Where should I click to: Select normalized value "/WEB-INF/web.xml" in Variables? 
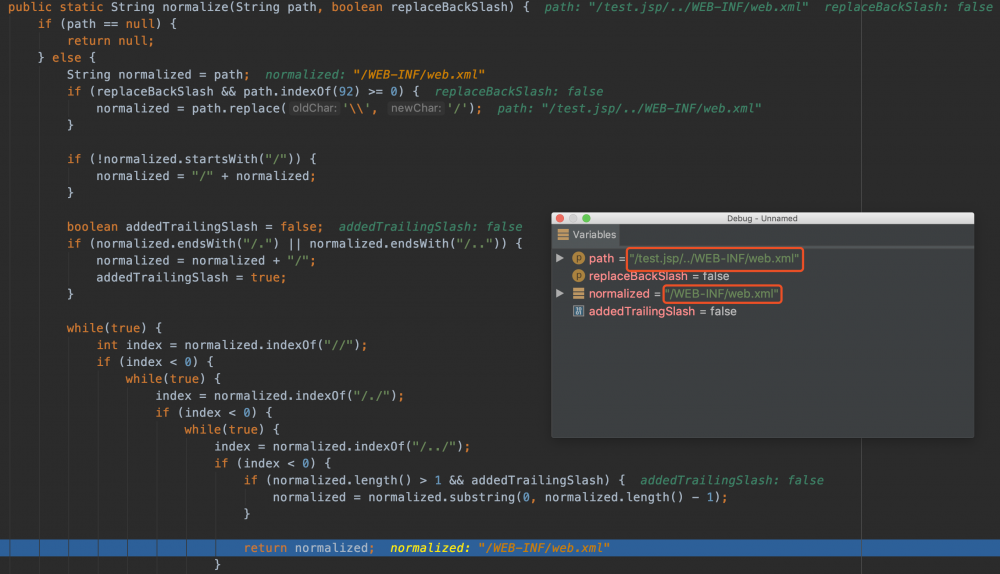click(722, 294)
